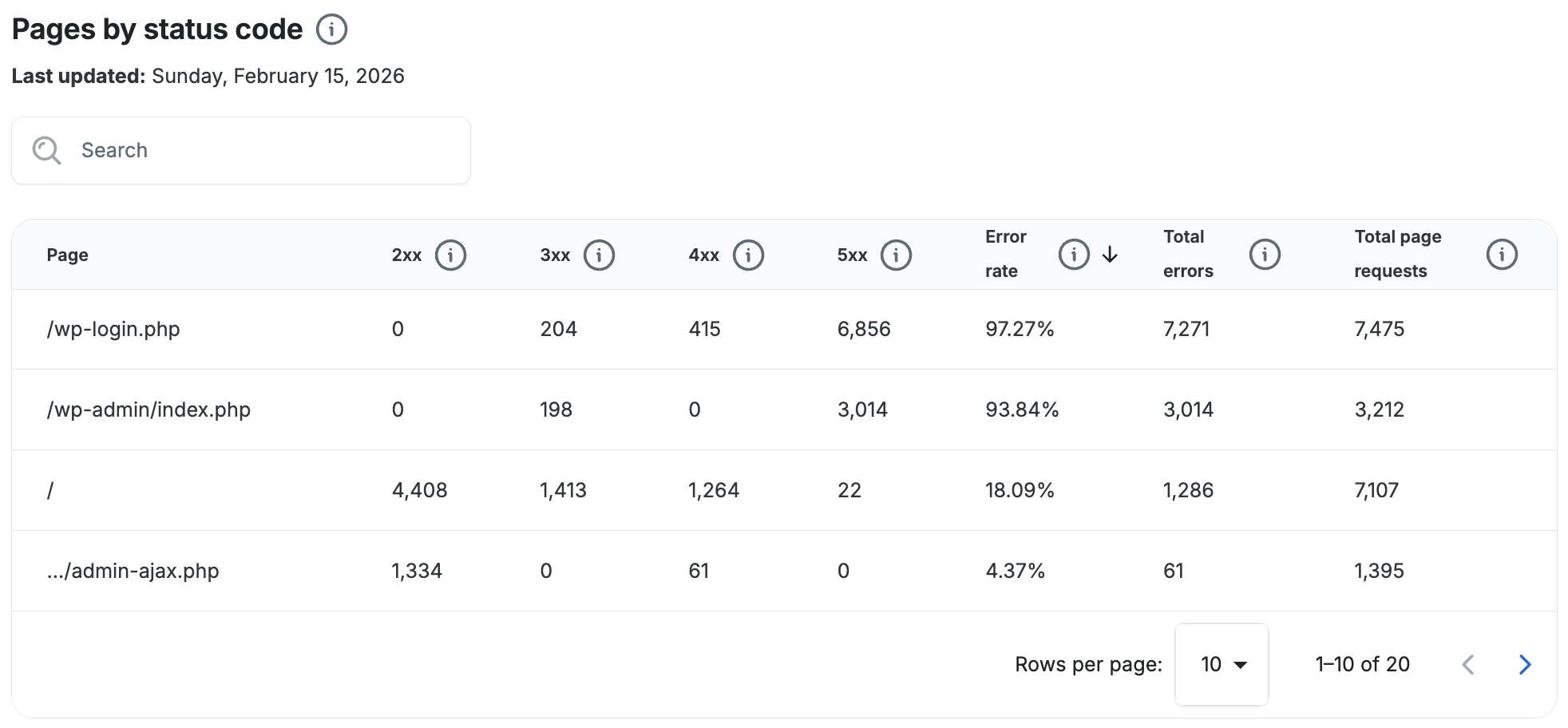Click the Total errors info icon
Screen dimensions: 1568x728
(x=1265, y=255)
